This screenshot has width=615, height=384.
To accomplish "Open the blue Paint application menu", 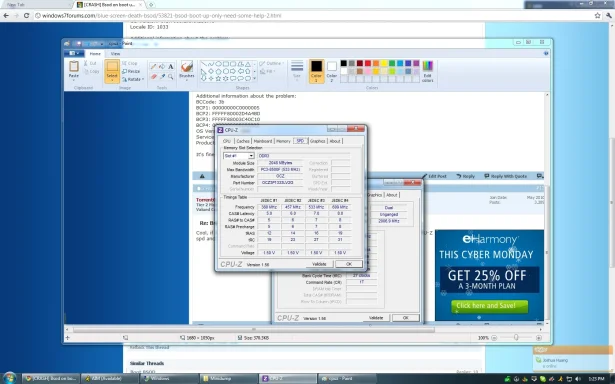I will (73, 53).
